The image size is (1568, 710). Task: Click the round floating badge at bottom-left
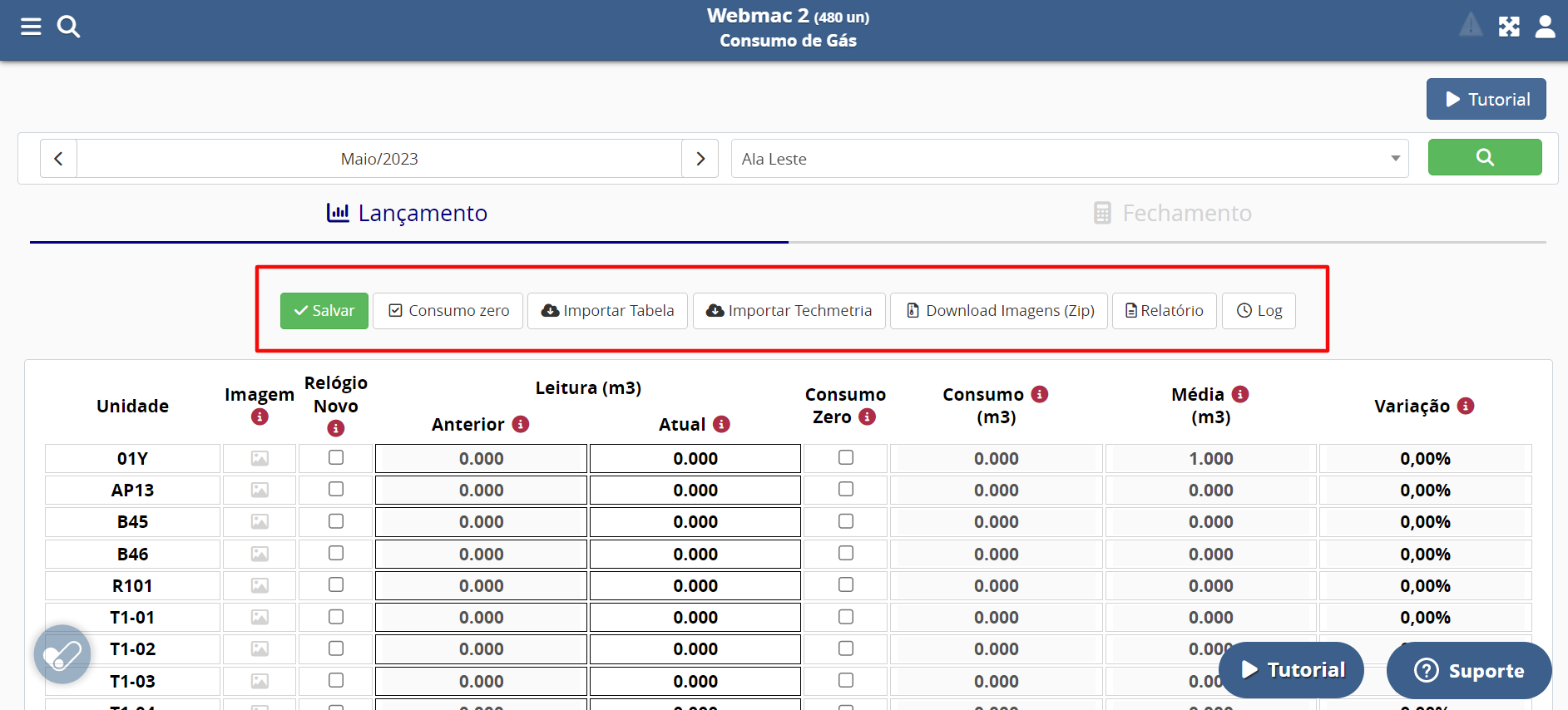coord(62,654)
